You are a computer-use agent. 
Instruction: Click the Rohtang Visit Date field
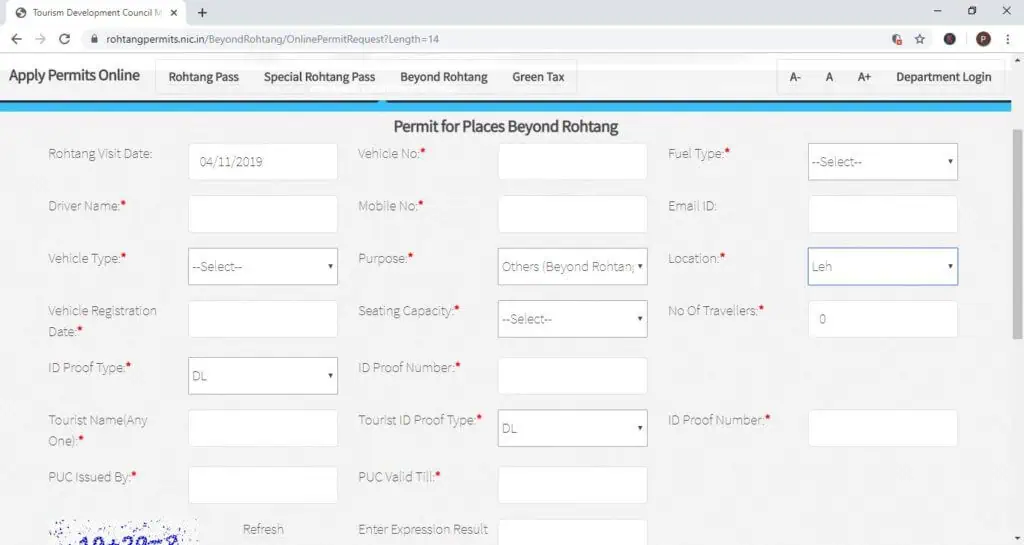[263, 161]
